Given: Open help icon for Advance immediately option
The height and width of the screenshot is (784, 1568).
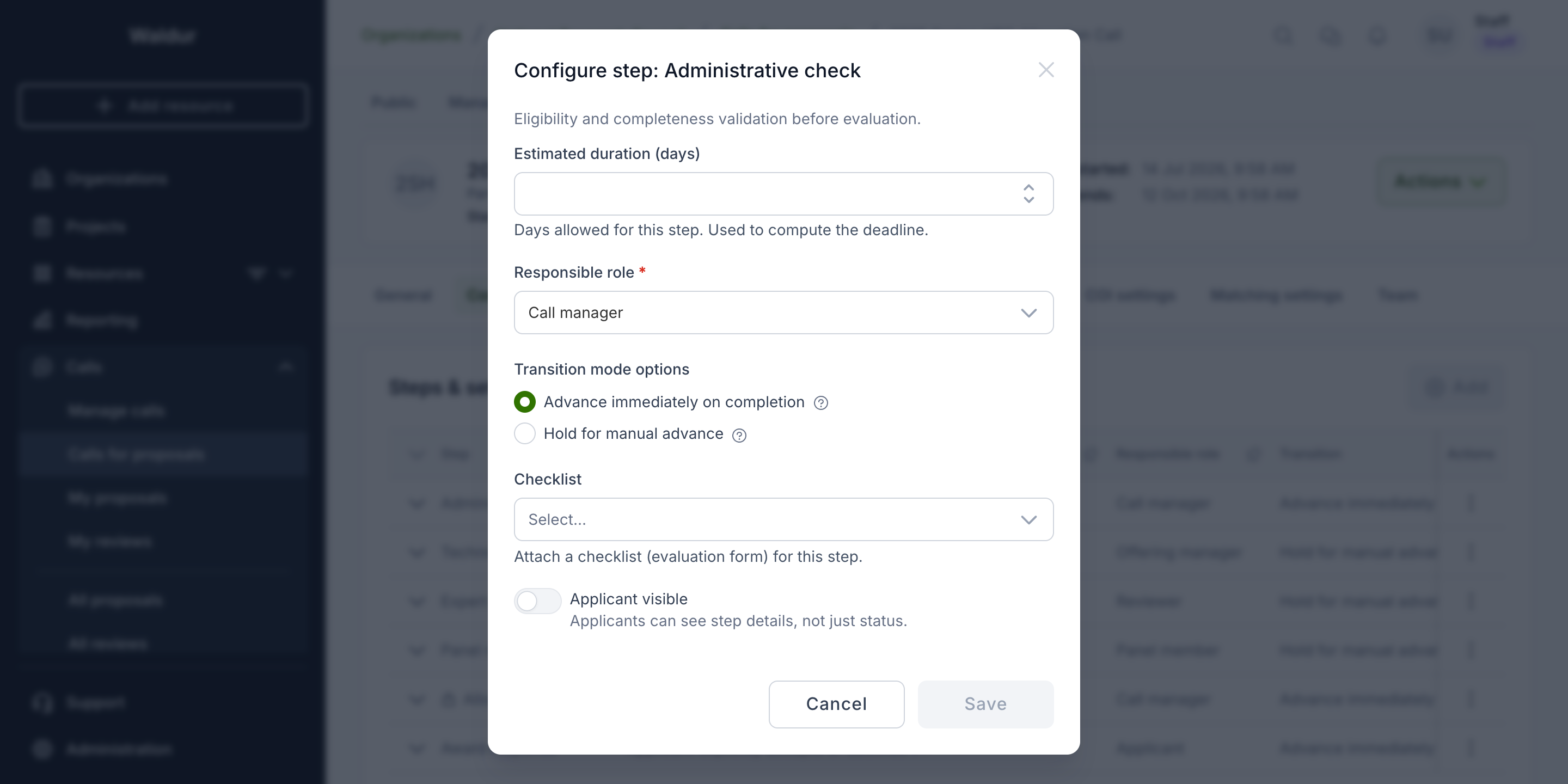Looking at the screenshot, I should pyautogui.click(x=820, y=403).
